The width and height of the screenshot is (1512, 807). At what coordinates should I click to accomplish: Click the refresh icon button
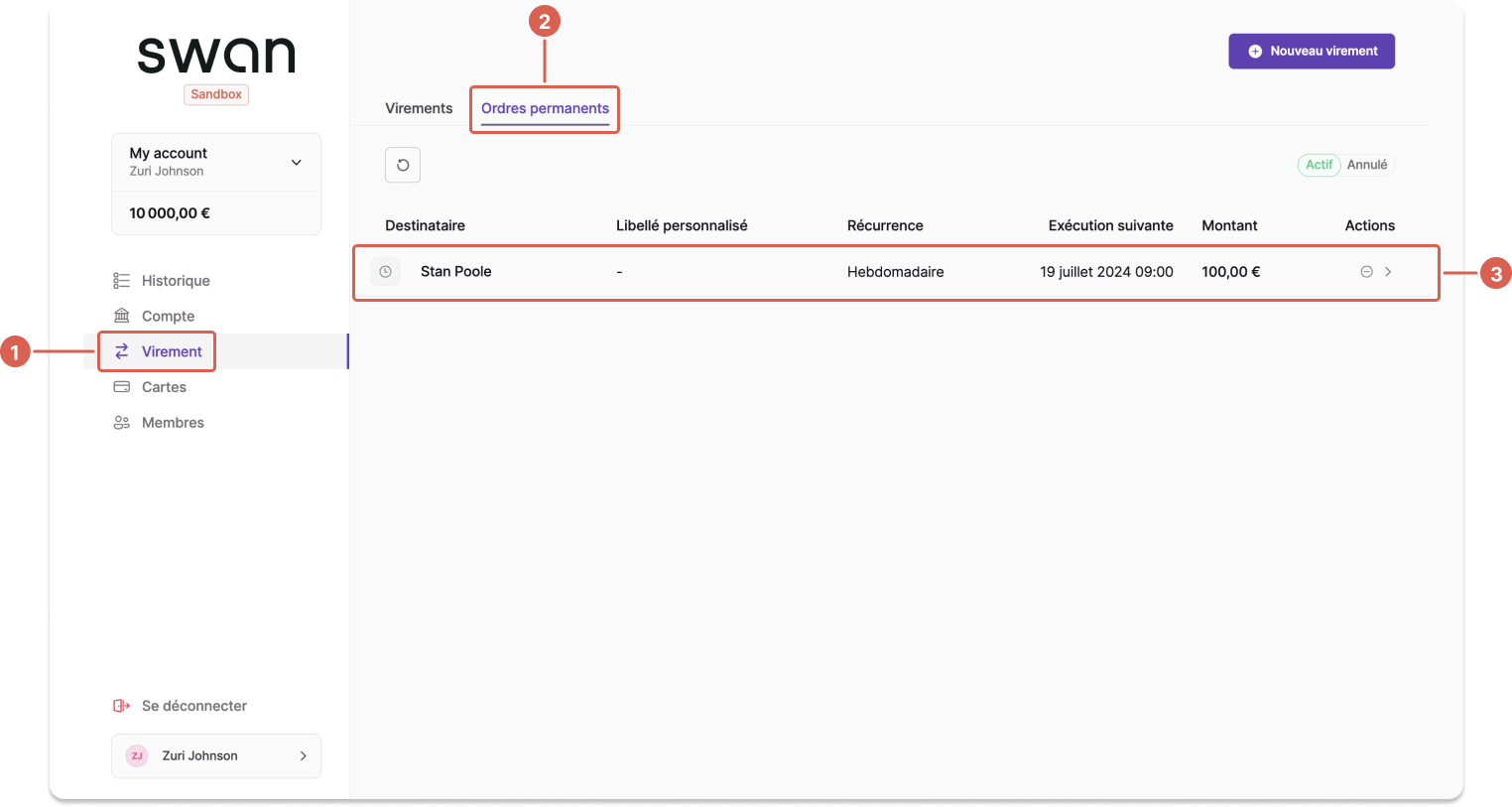pos(403,165)
